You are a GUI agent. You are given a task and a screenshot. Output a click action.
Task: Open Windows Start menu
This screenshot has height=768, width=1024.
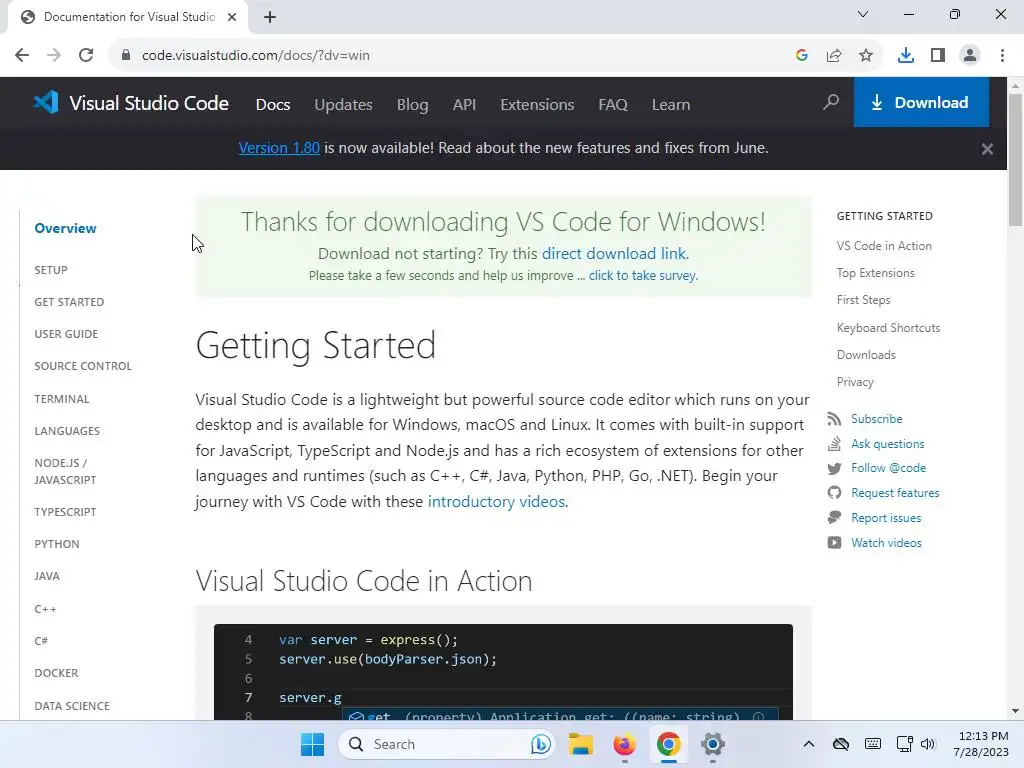coord(312,744)
